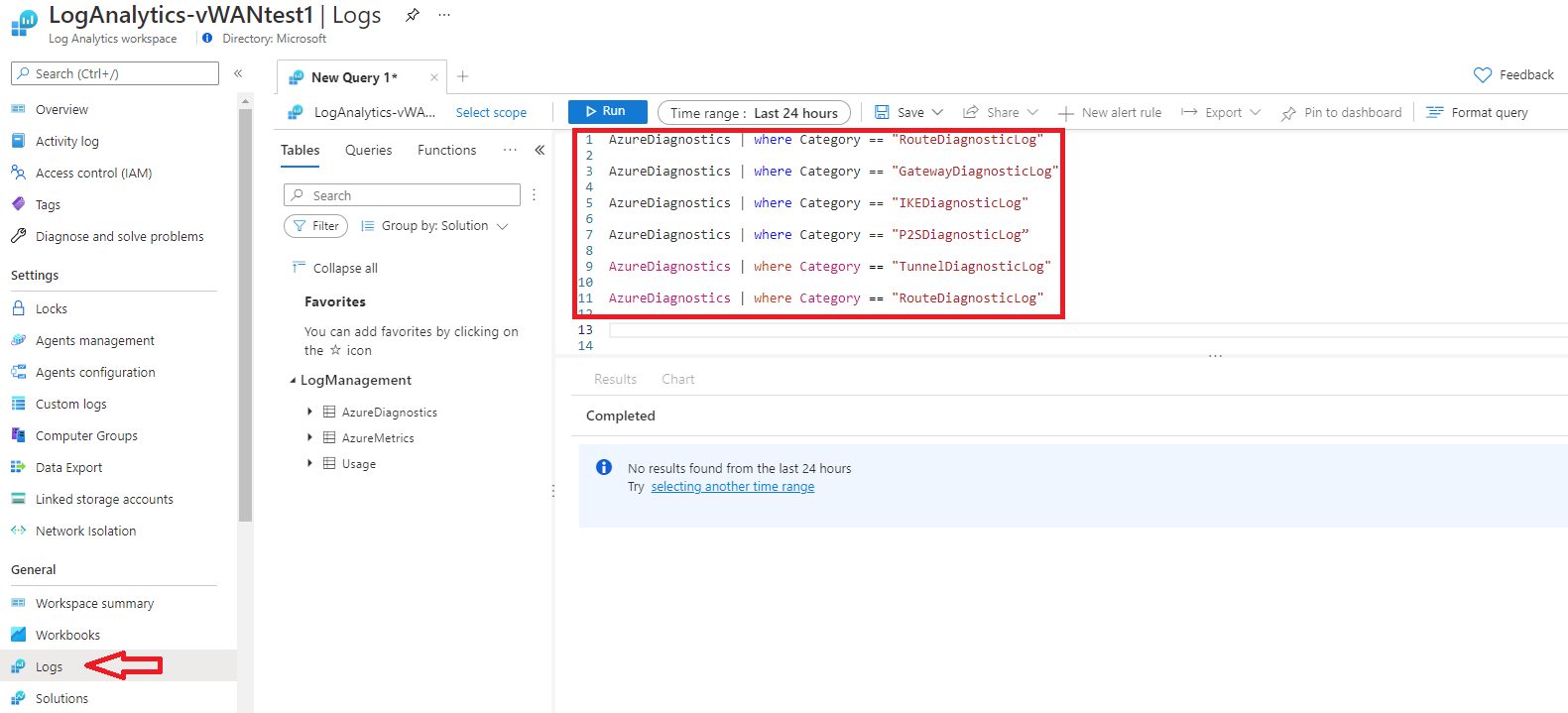Open Activity log from the sidebar
The height and width of the screenshot is (713, 1568).
pyautogui.click(x=67, y=141)
